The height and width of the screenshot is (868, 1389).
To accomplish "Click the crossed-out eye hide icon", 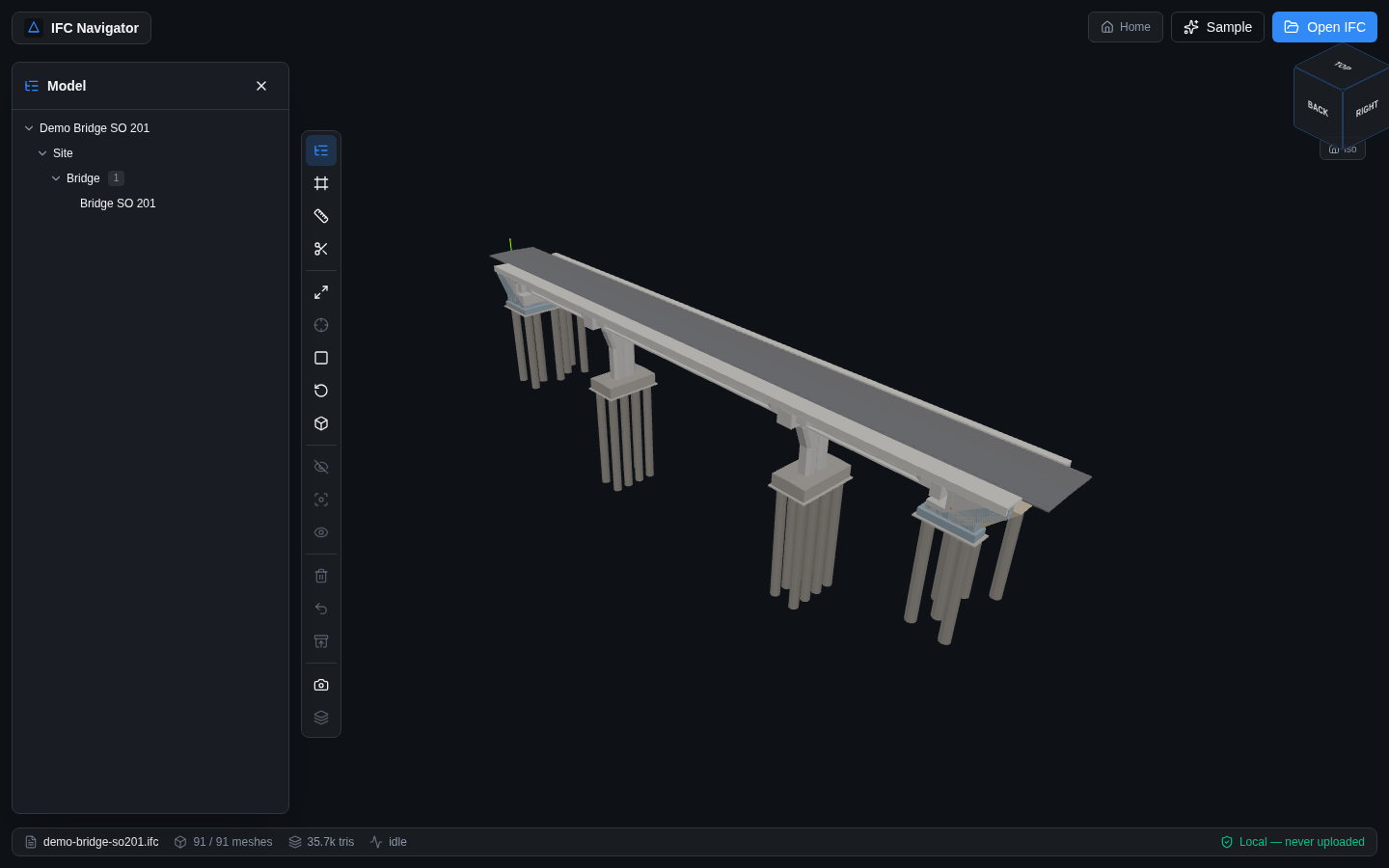I will [321, 467].
